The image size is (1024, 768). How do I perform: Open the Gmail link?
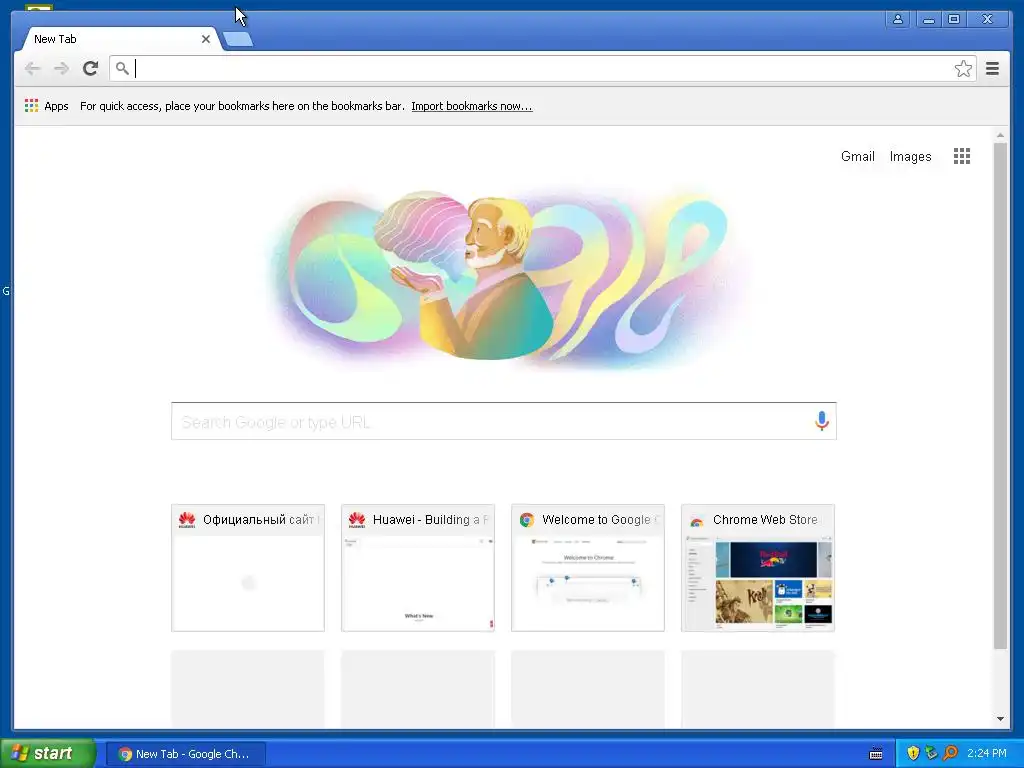click(x=857, y=157)
